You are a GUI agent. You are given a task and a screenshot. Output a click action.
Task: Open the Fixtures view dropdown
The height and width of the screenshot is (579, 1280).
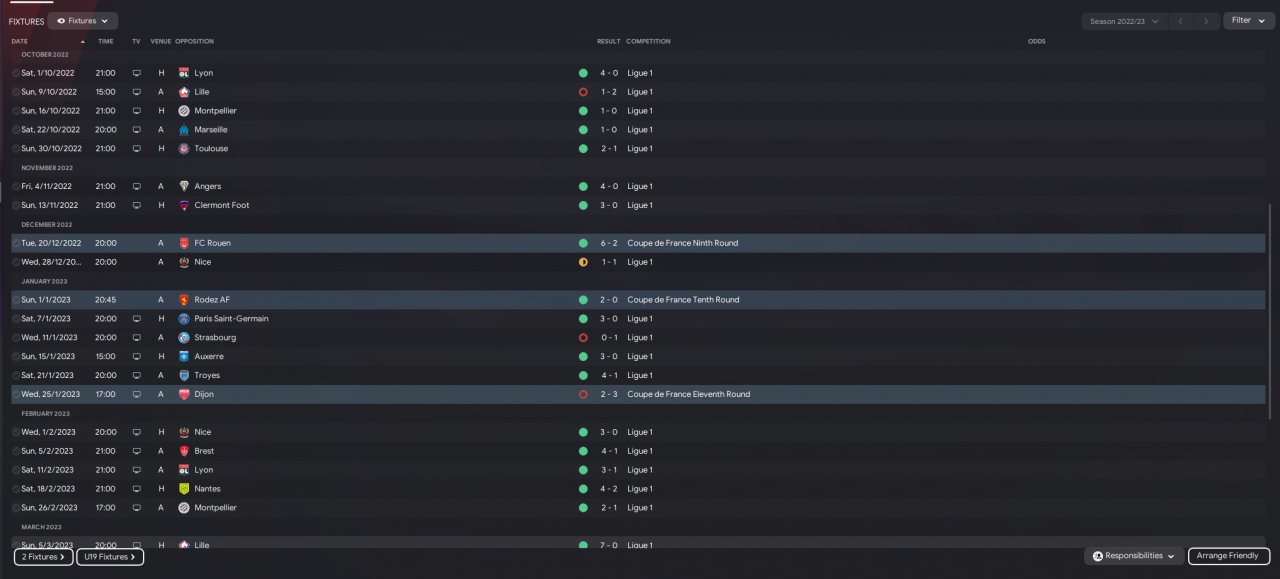(x=82, y=21)
